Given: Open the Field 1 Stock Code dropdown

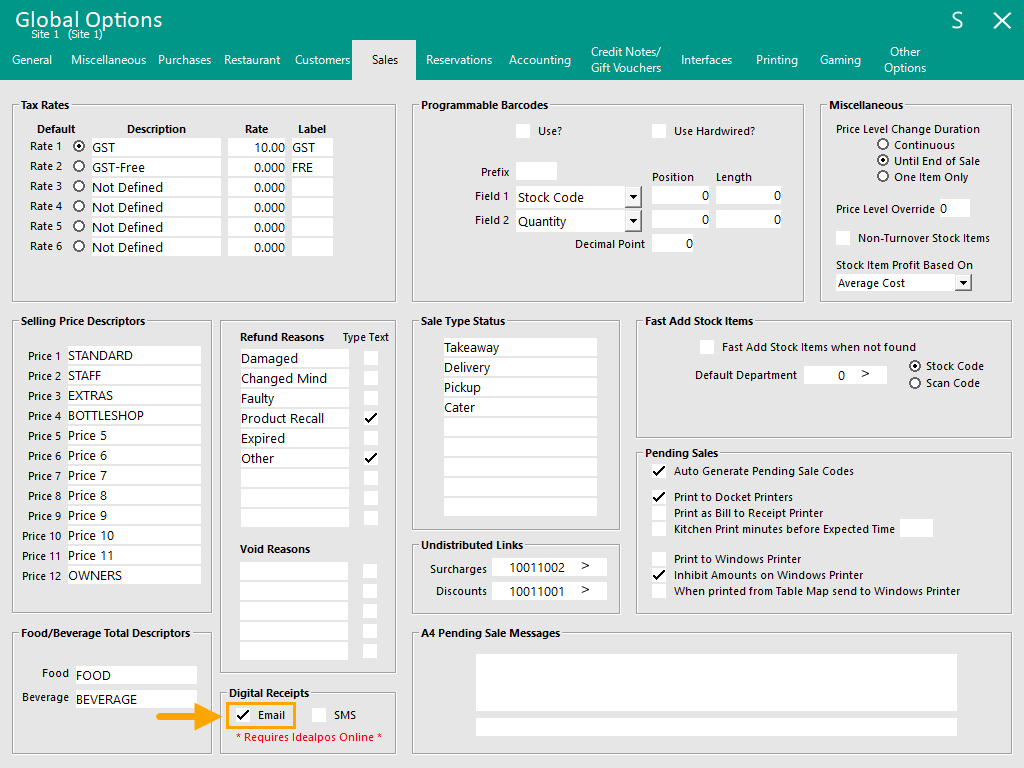Looking at the screenshot, I should point(632,196).
